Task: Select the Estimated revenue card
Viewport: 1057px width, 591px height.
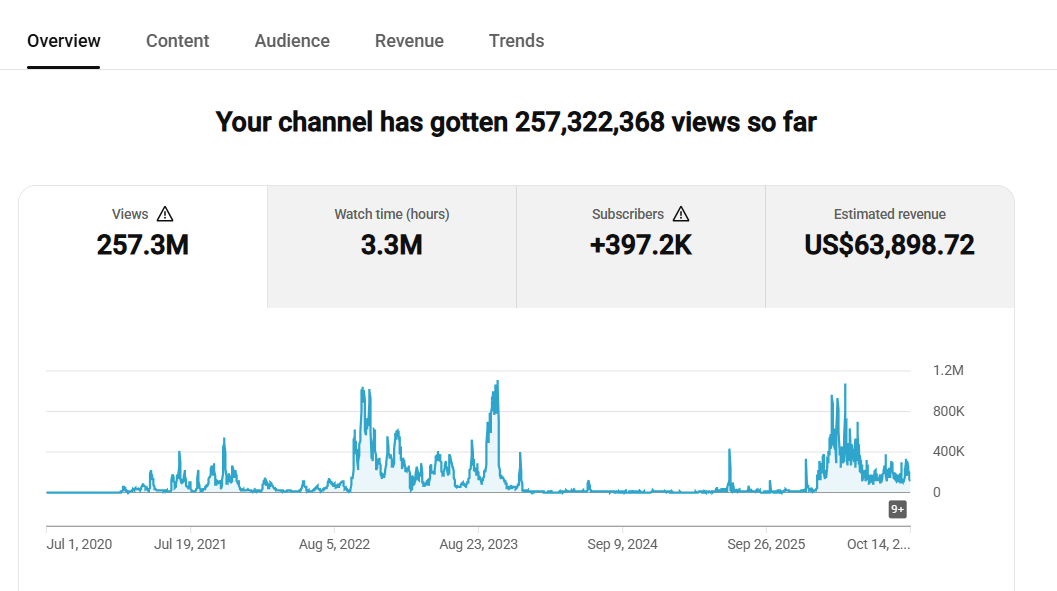Action: tap(890, 247)
